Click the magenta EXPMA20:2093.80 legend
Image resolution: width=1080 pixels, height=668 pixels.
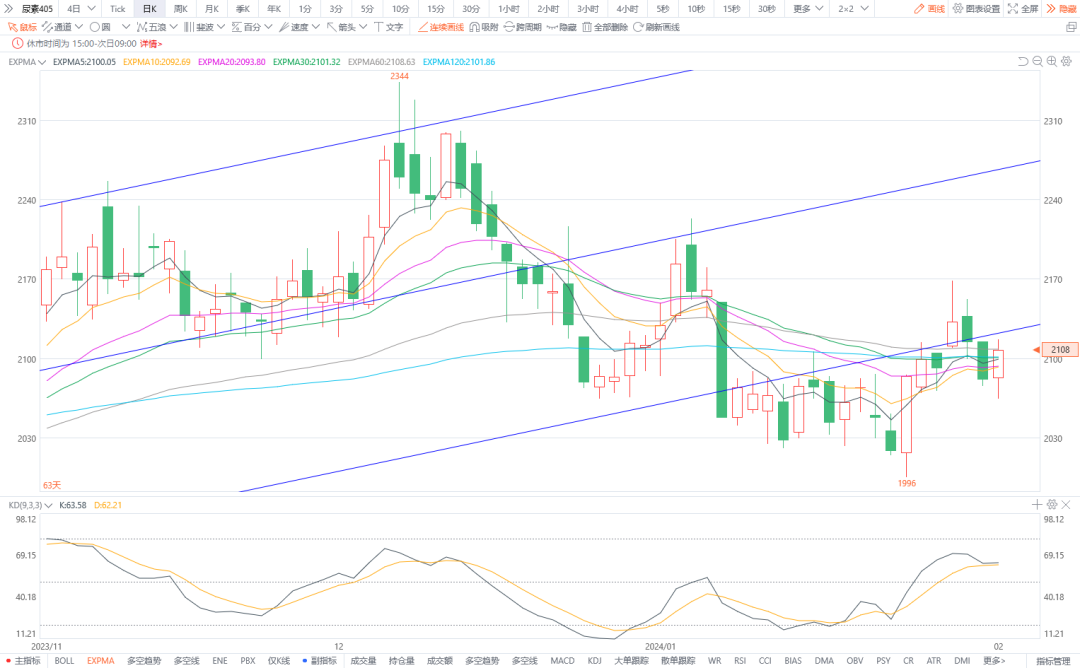coord(231,61)
